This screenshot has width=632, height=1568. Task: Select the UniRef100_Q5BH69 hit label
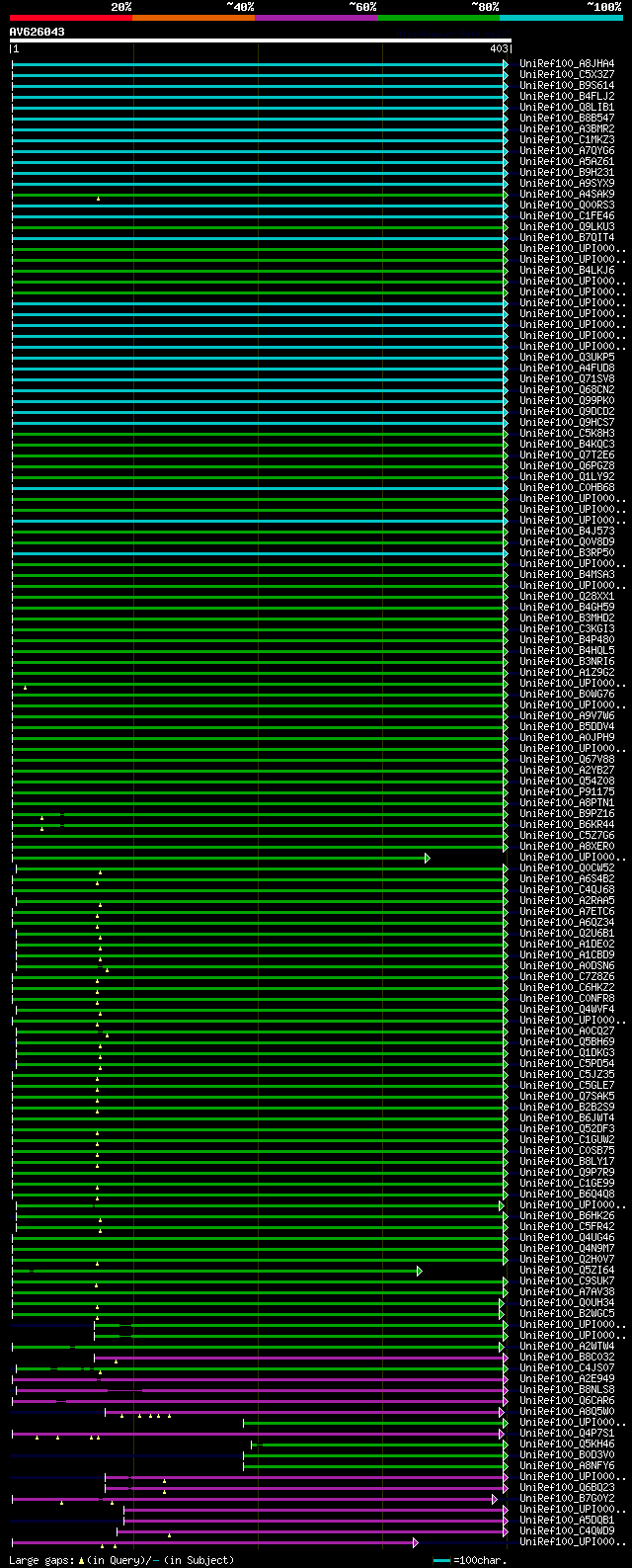[567, 1042]
